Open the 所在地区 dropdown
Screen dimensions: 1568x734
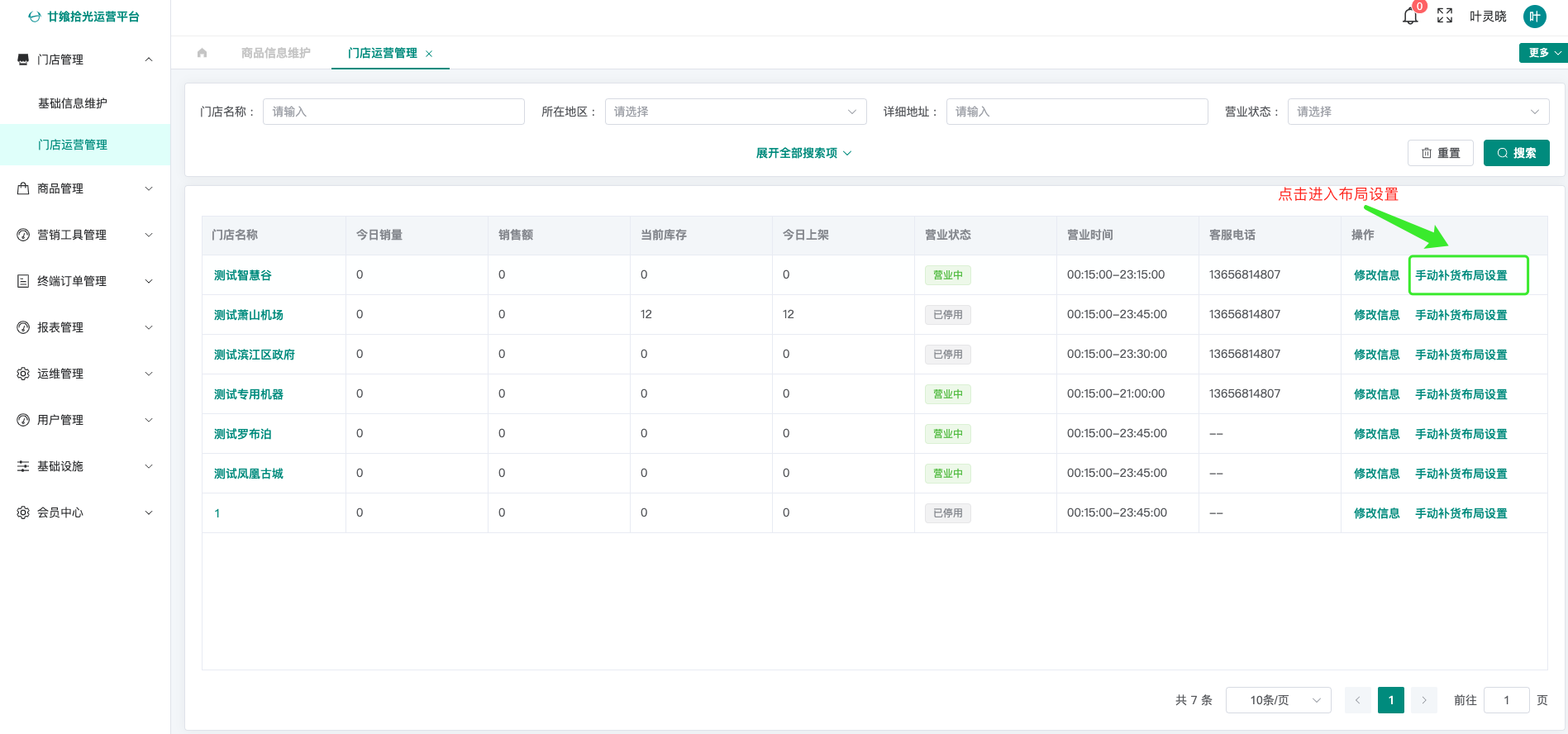pos(736,112)
